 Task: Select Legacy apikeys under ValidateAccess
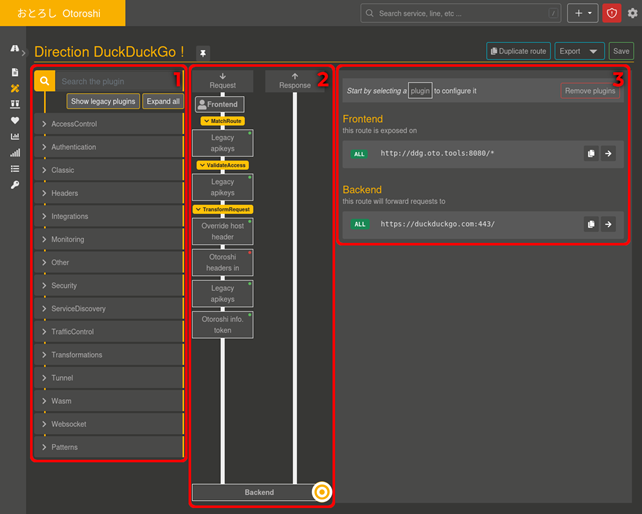pos(223,187)
